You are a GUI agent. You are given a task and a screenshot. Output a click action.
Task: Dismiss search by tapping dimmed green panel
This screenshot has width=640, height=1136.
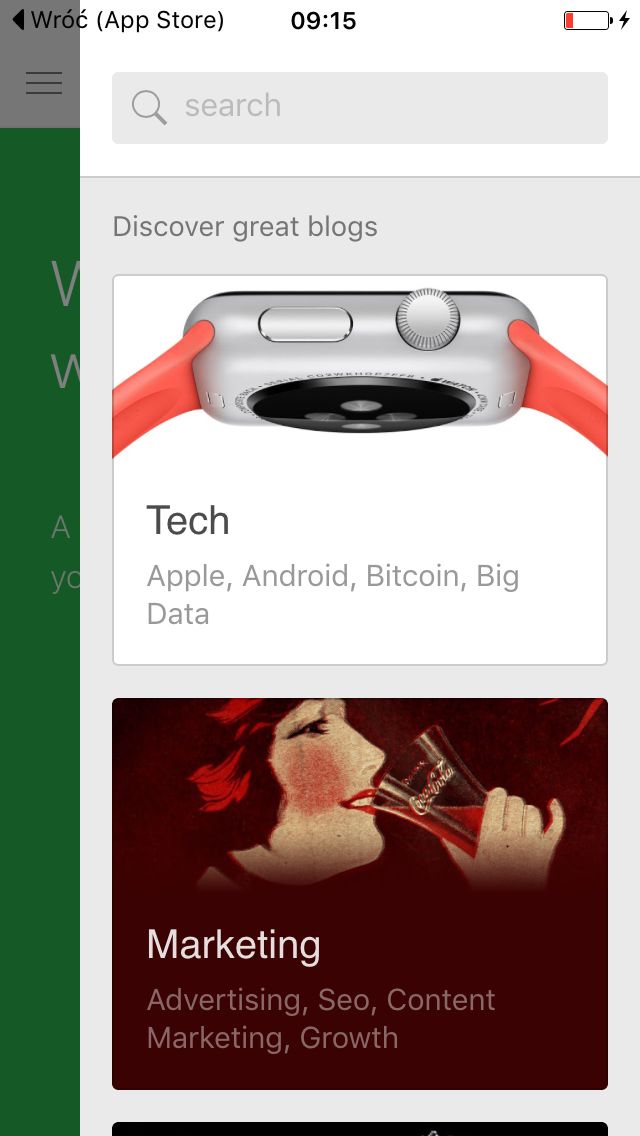[x=40, y=630]
